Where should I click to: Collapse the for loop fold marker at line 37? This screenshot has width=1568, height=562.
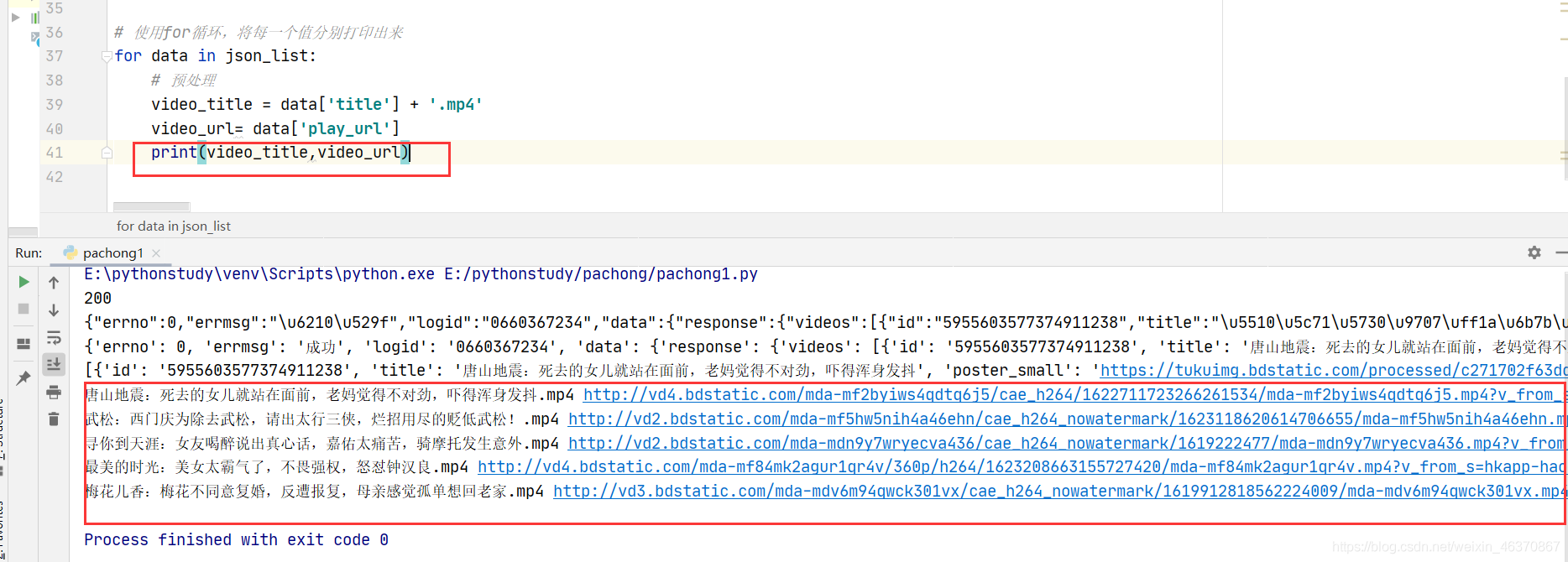[x=107, y=56]
